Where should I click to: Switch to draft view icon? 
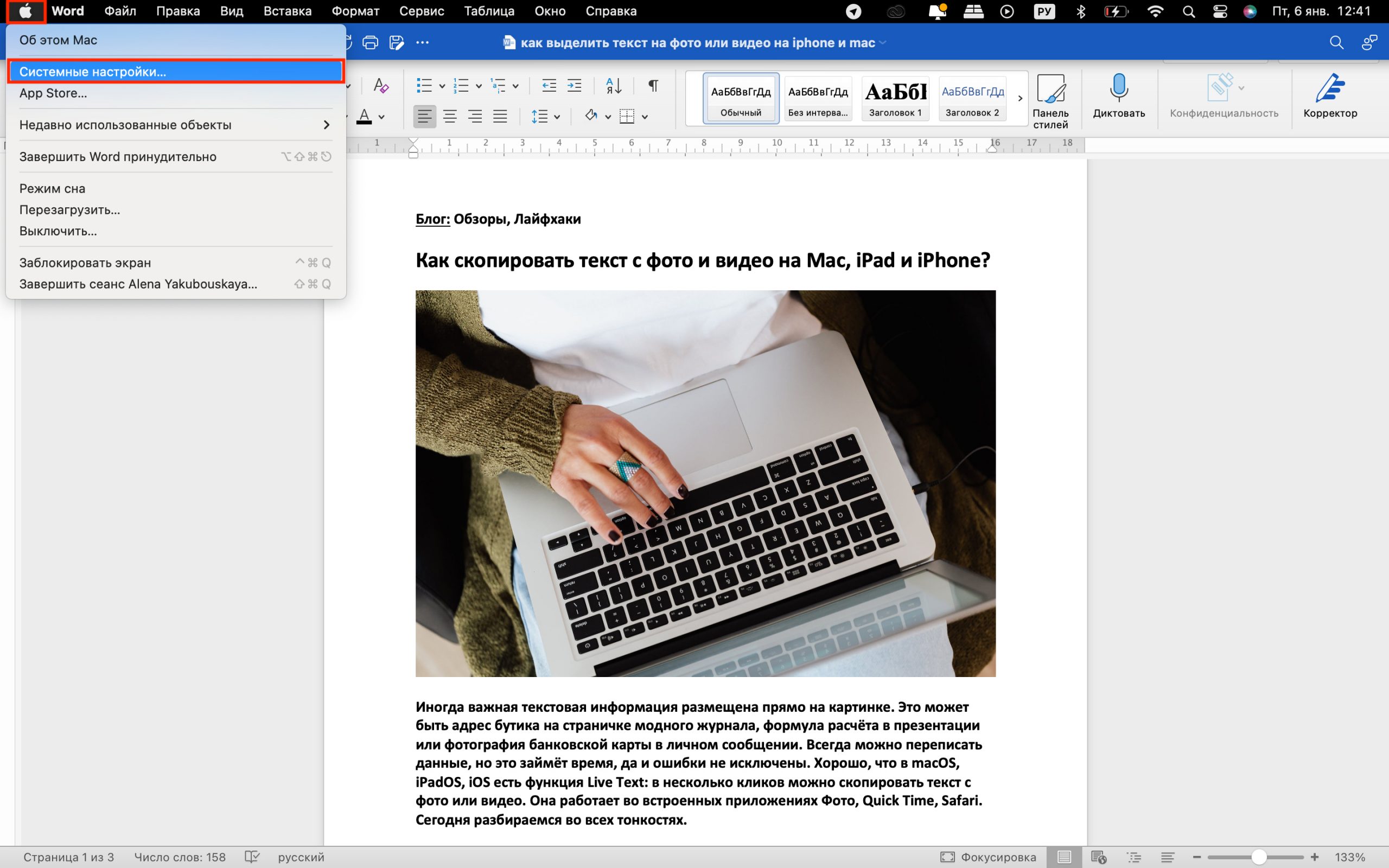[1168, 857]
